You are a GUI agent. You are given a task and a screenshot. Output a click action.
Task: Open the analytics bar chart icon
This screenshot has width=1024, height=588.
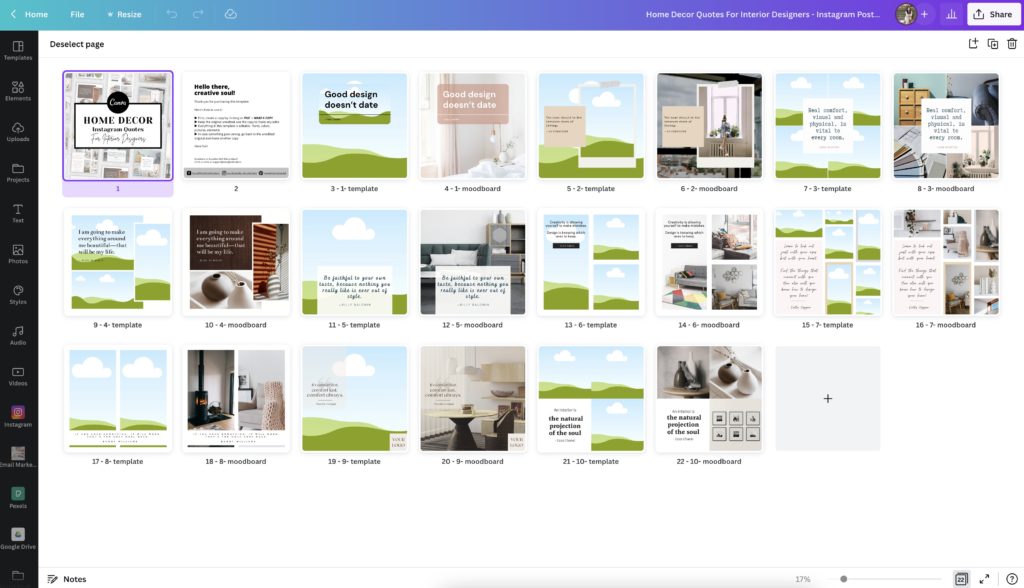pyautogui.click(x=952, y=14)
